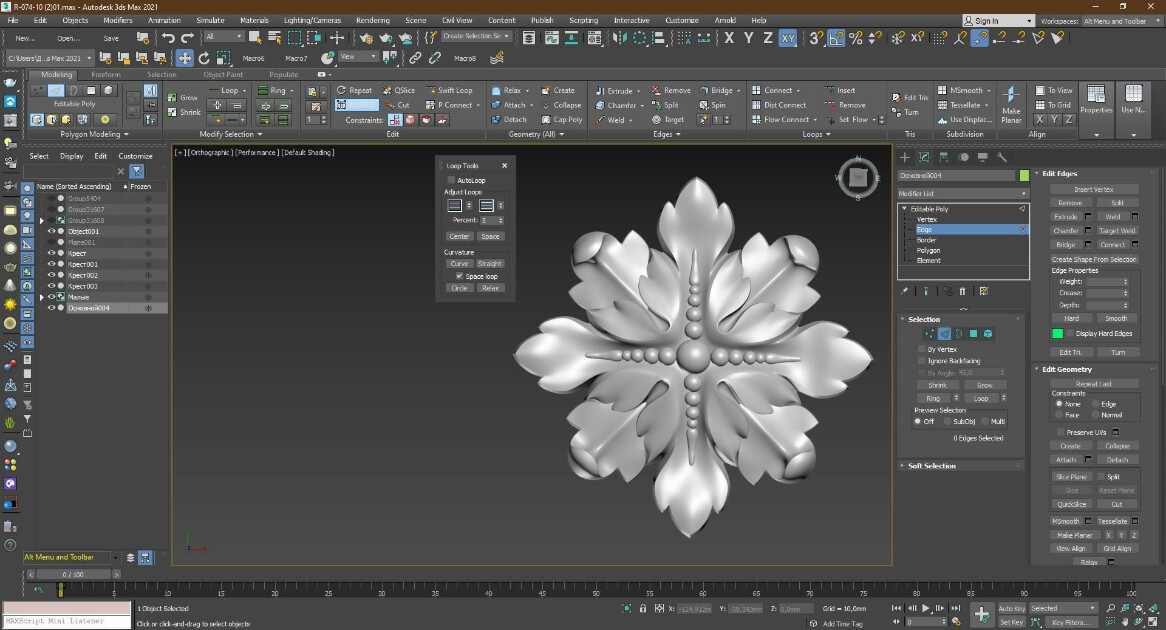
Task: Open the Create Selection Set dropdown
Action: [477, 36]
